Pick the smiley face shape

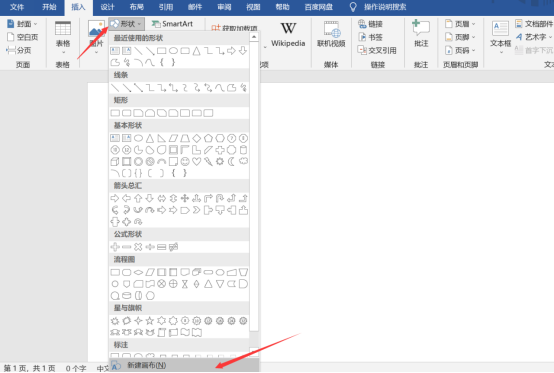(185, 161)
